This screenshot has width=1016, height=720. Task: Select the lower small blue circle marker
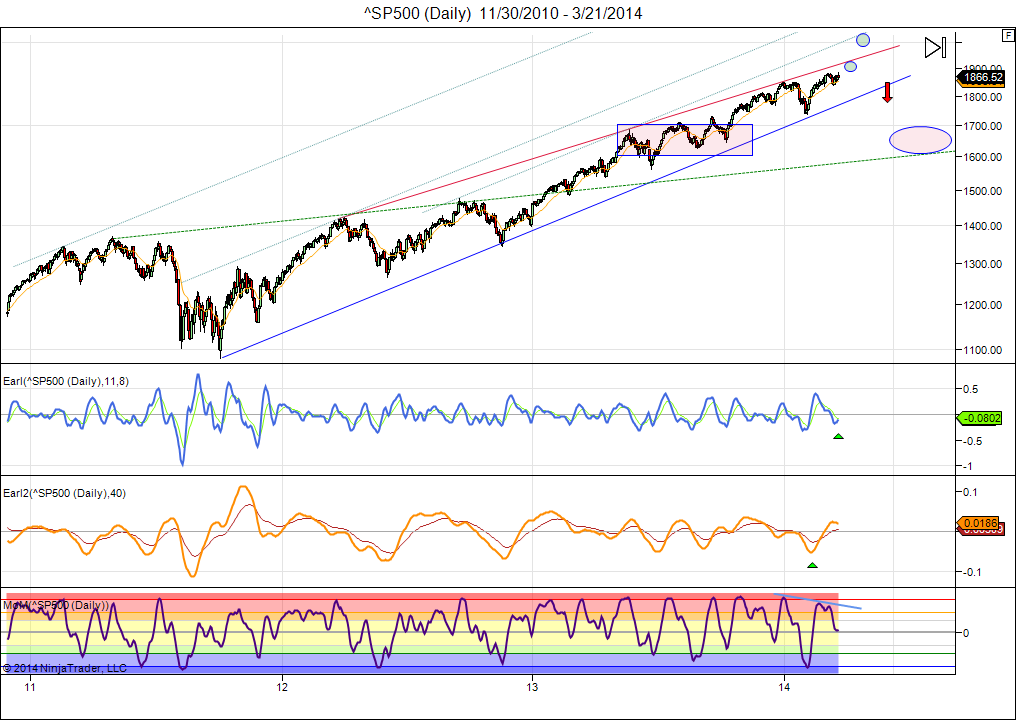coord(850,67)
